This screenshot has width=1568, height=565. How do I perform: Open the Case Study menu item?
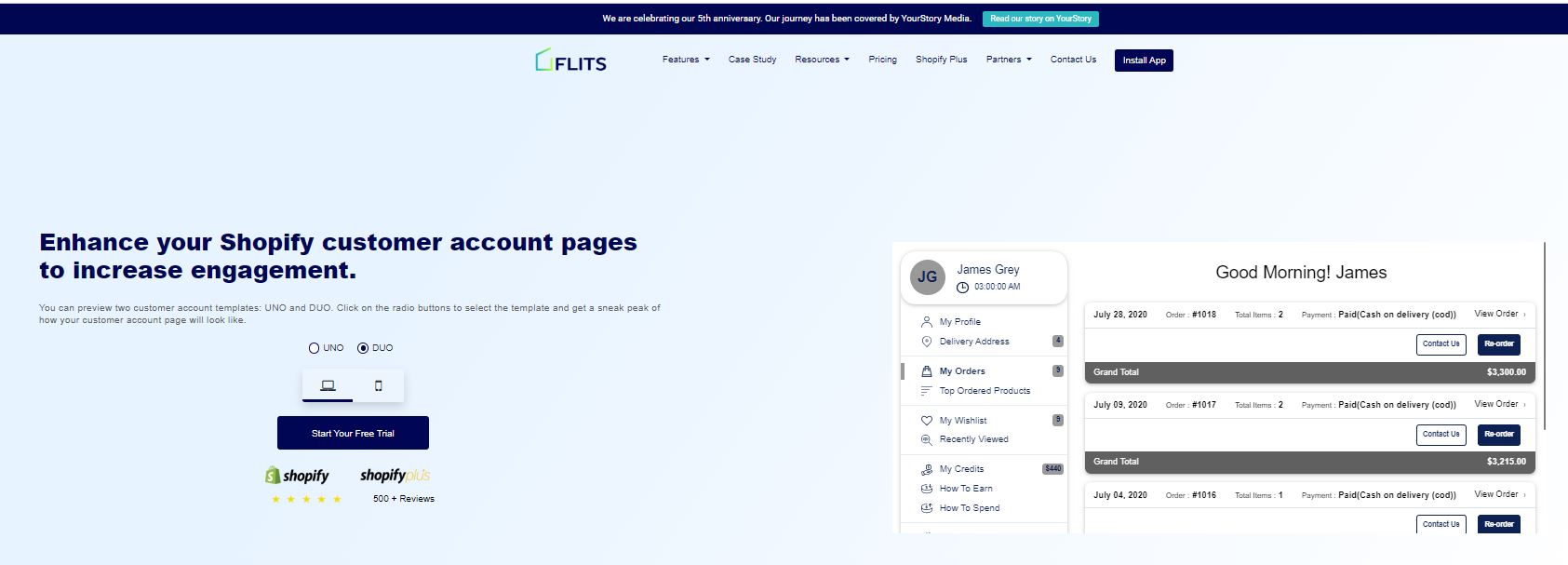click(752, 60)
